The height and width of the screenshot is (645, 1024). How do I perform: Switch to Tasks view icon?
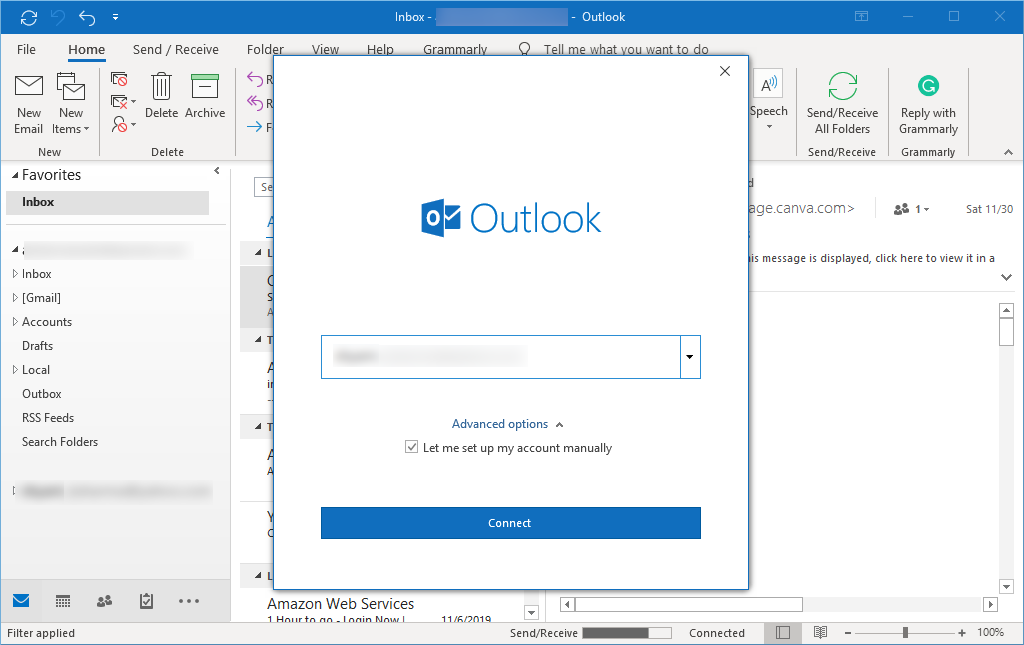[x=146, y=601]
